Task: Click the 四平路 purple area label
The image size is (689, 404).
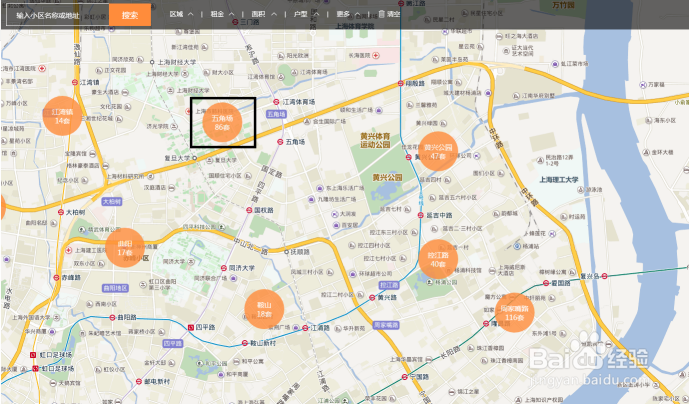Action: point(173,343)
